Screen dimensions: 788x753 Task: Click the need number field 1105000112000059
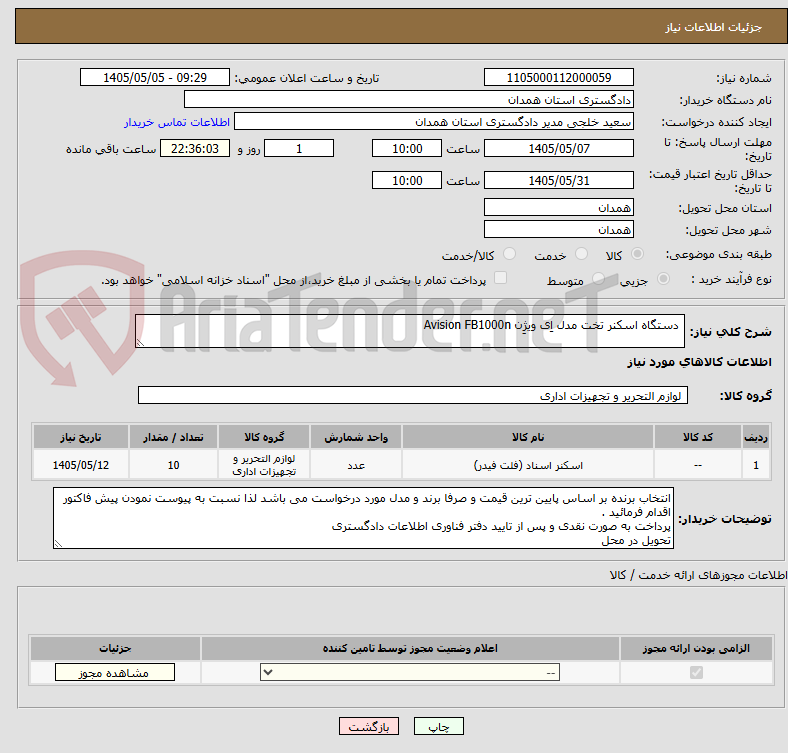(x=558, y=77)
